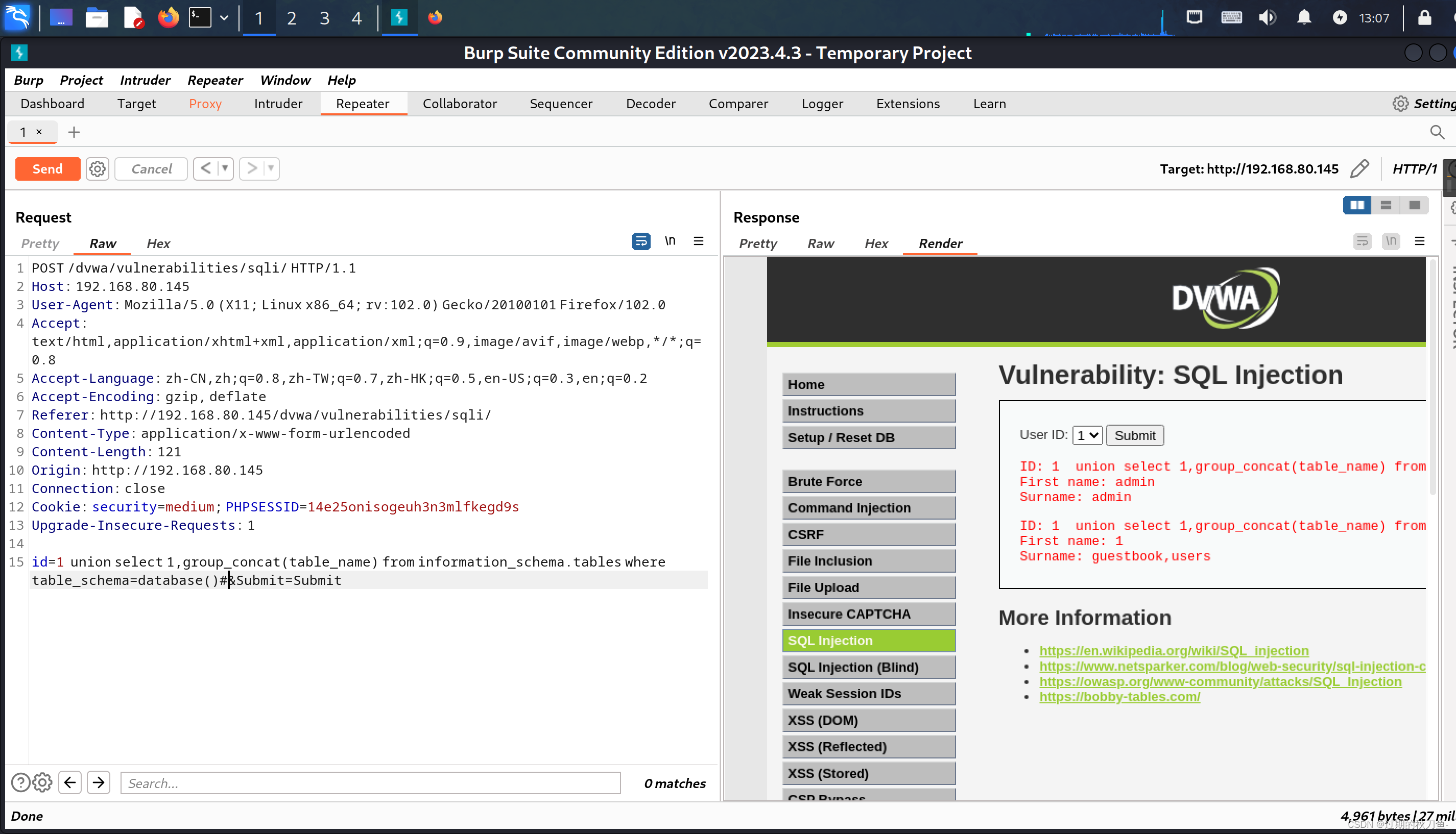Go forward to the next request in history
The height and width of the screenshot is (834, 1456).
[252, 168]
